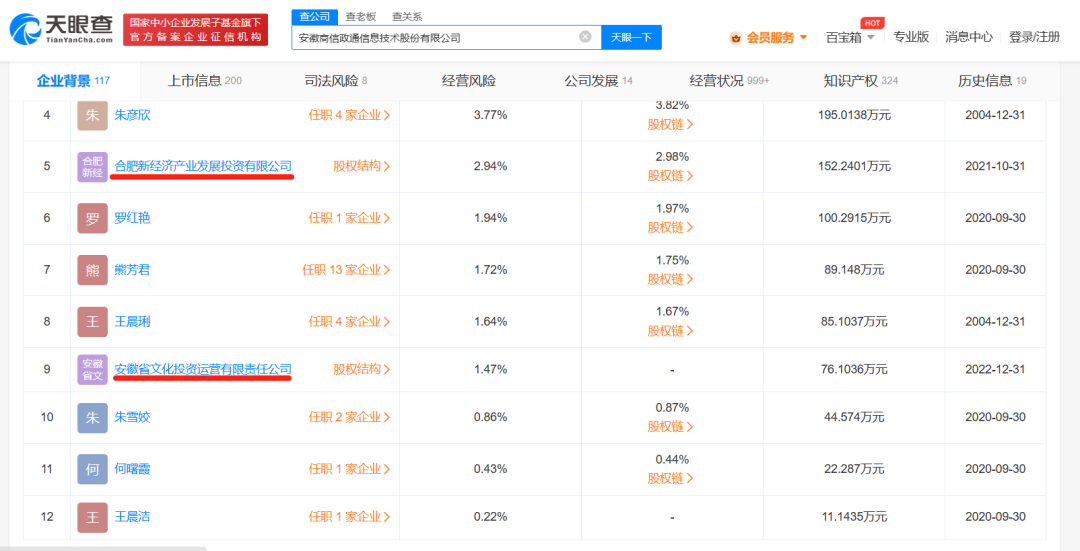Open shareholder 罗红艳 name link
Viewport: 1080px width, 551px height.
(x=132, y=218)
